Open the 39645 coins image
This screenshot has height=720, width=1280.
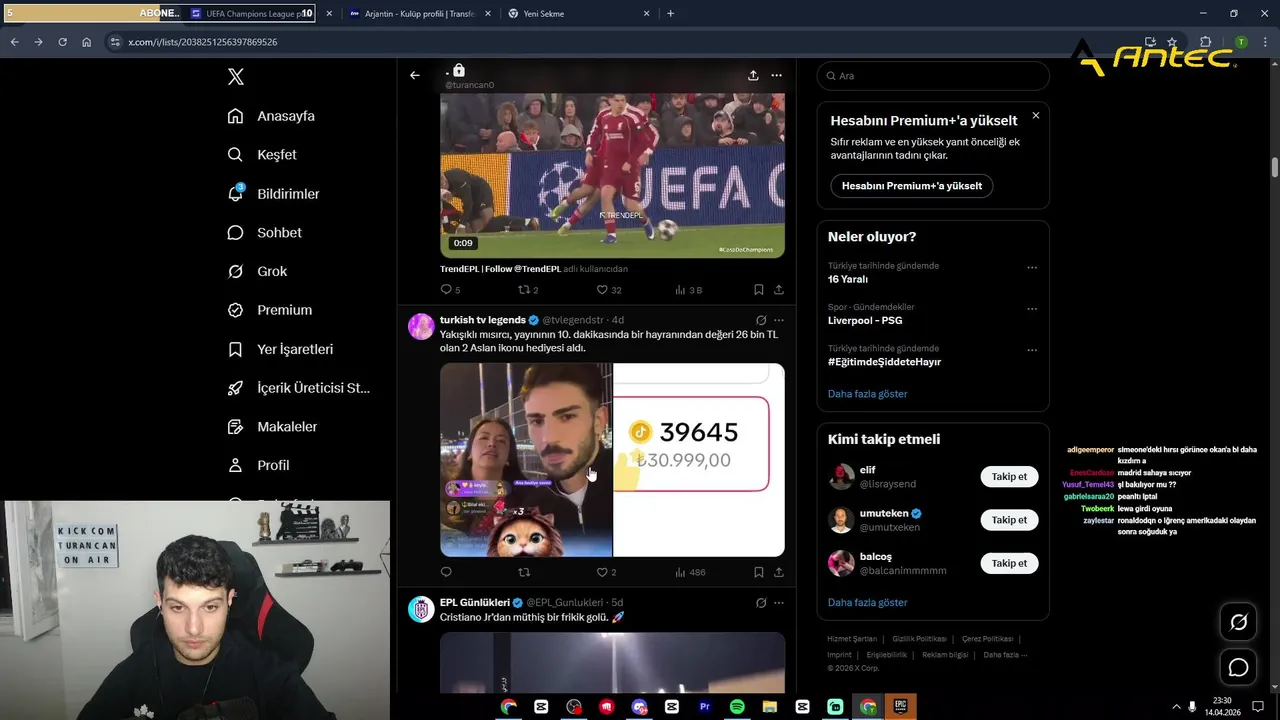tap(699, 460)
